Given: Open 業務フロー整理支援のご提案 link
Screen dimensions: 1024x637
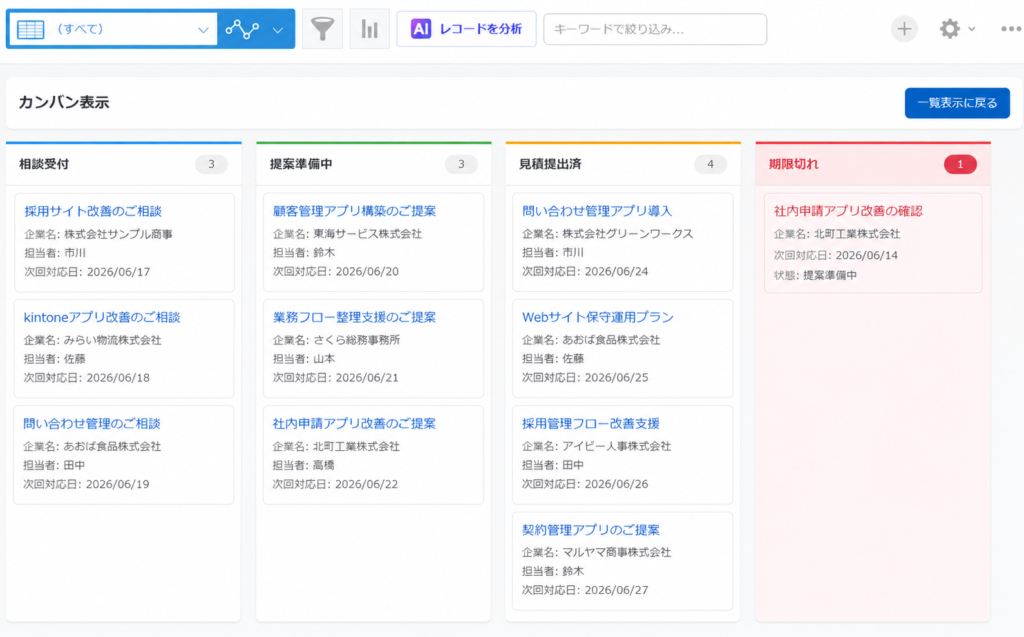Looking at the screenshot, I should click(355, 317).
